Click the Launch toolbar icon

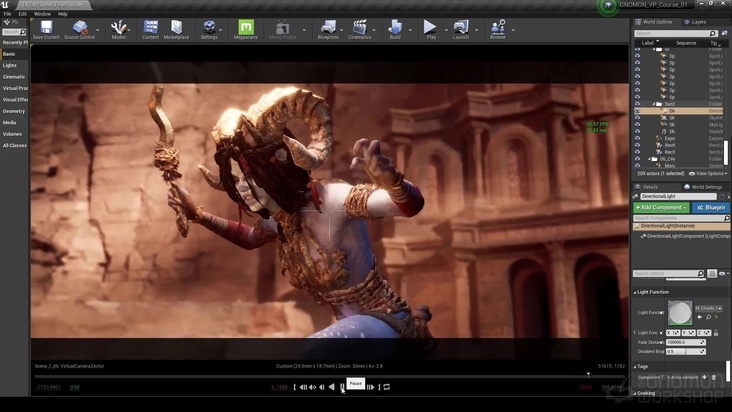(461, 29)
